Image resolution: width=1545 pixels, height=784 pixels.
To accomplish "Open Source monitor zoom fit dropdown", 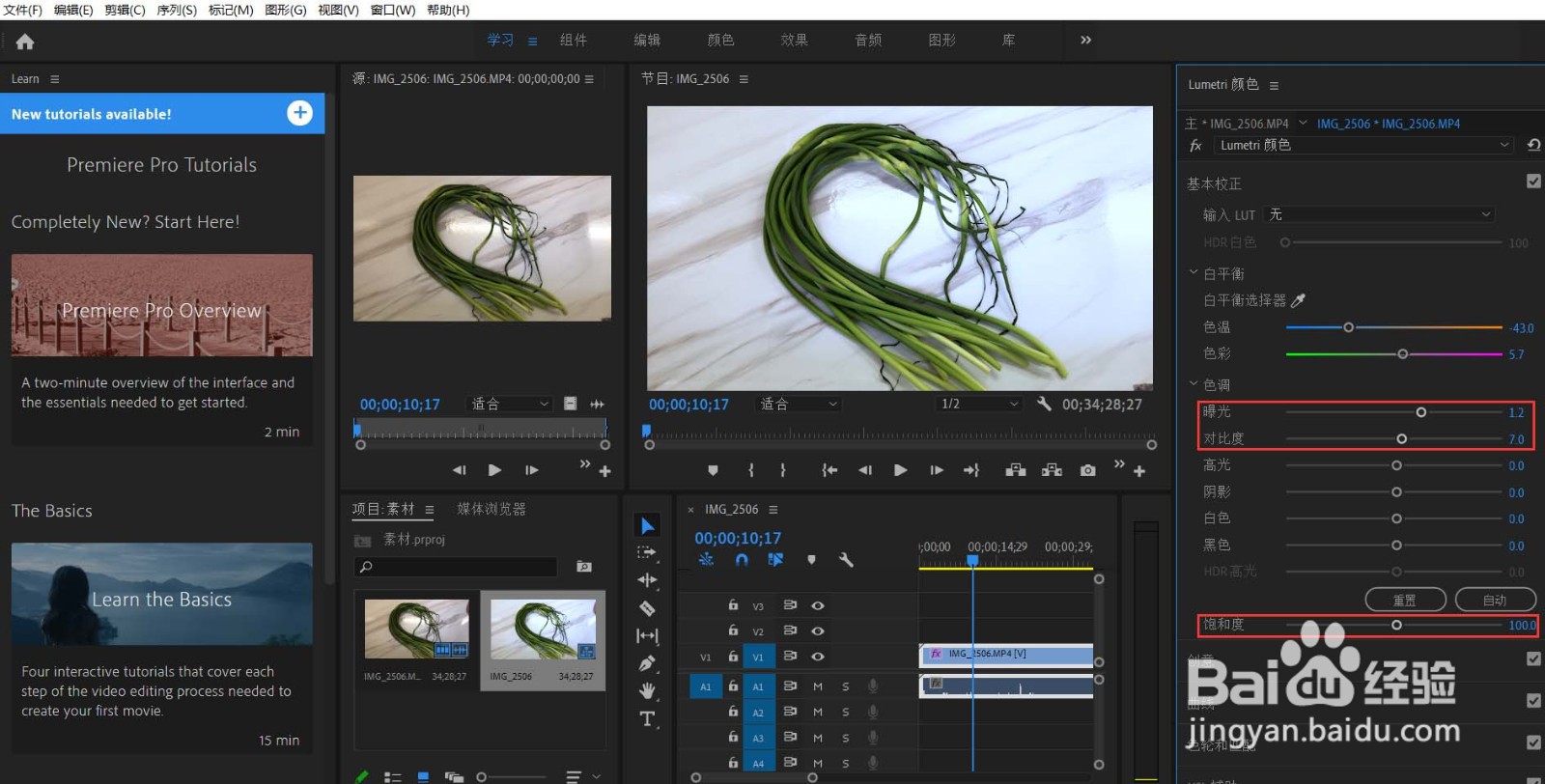I will [x=510, y=404].
